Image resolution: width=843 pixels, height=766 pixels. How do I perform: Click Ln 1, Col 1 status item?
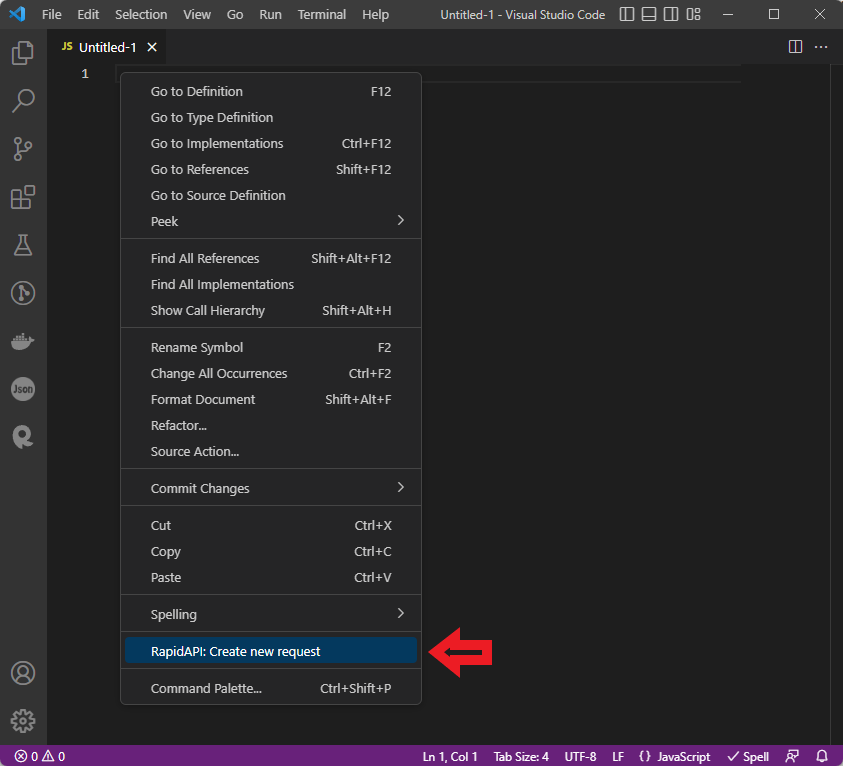click(449, 756)
